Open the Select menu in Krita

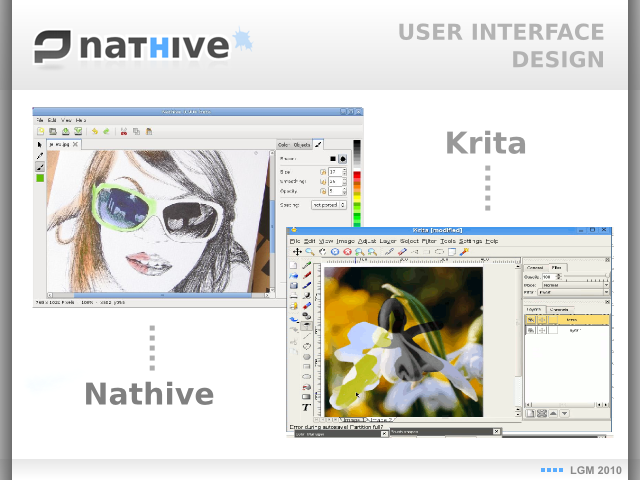click(409, 241)
